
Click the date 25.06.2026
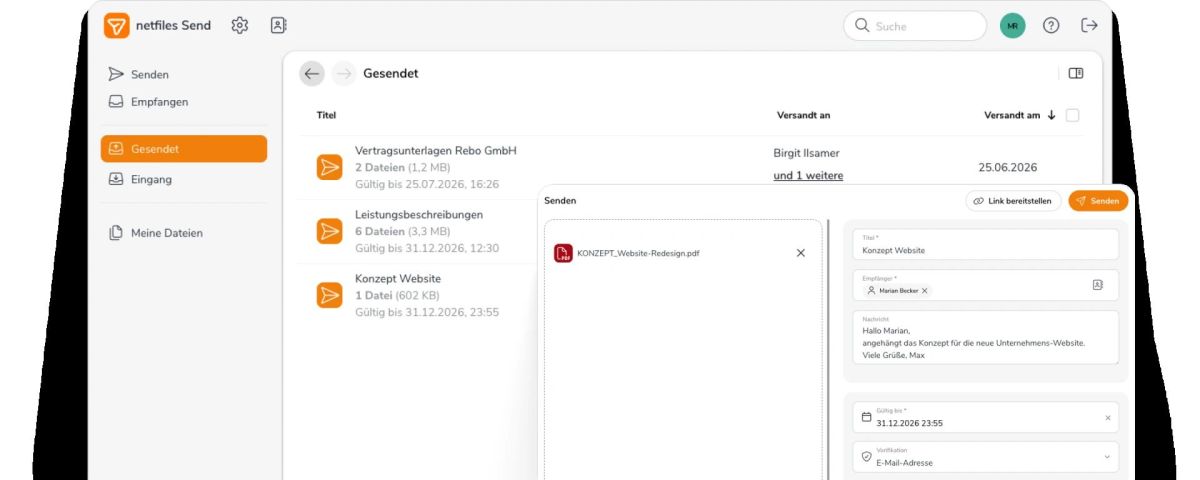click(x=1008, y=167)
